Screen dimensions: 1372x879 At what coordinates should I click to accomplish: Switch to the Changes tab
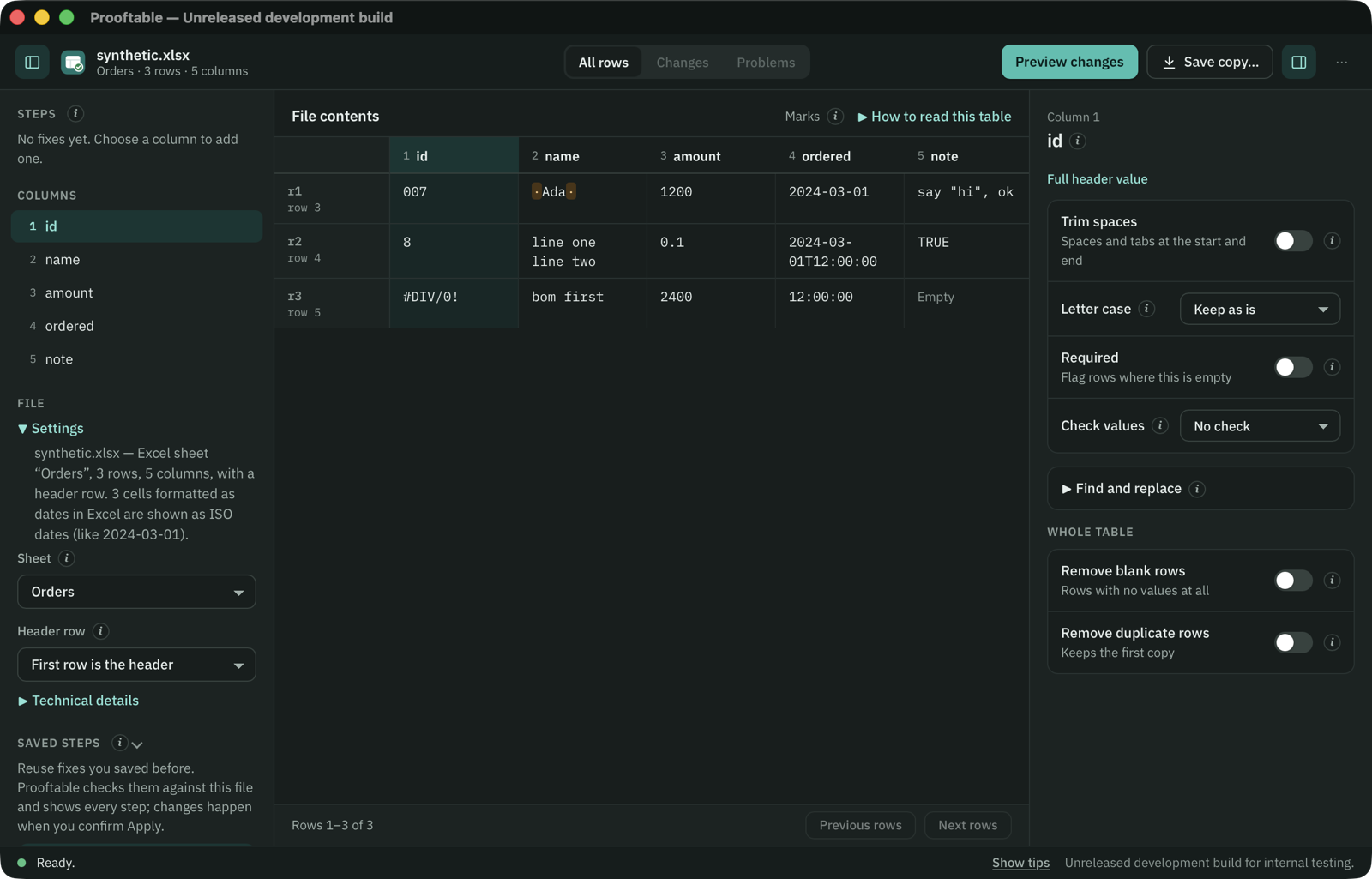pyautogui.click(x=683, y=63)
